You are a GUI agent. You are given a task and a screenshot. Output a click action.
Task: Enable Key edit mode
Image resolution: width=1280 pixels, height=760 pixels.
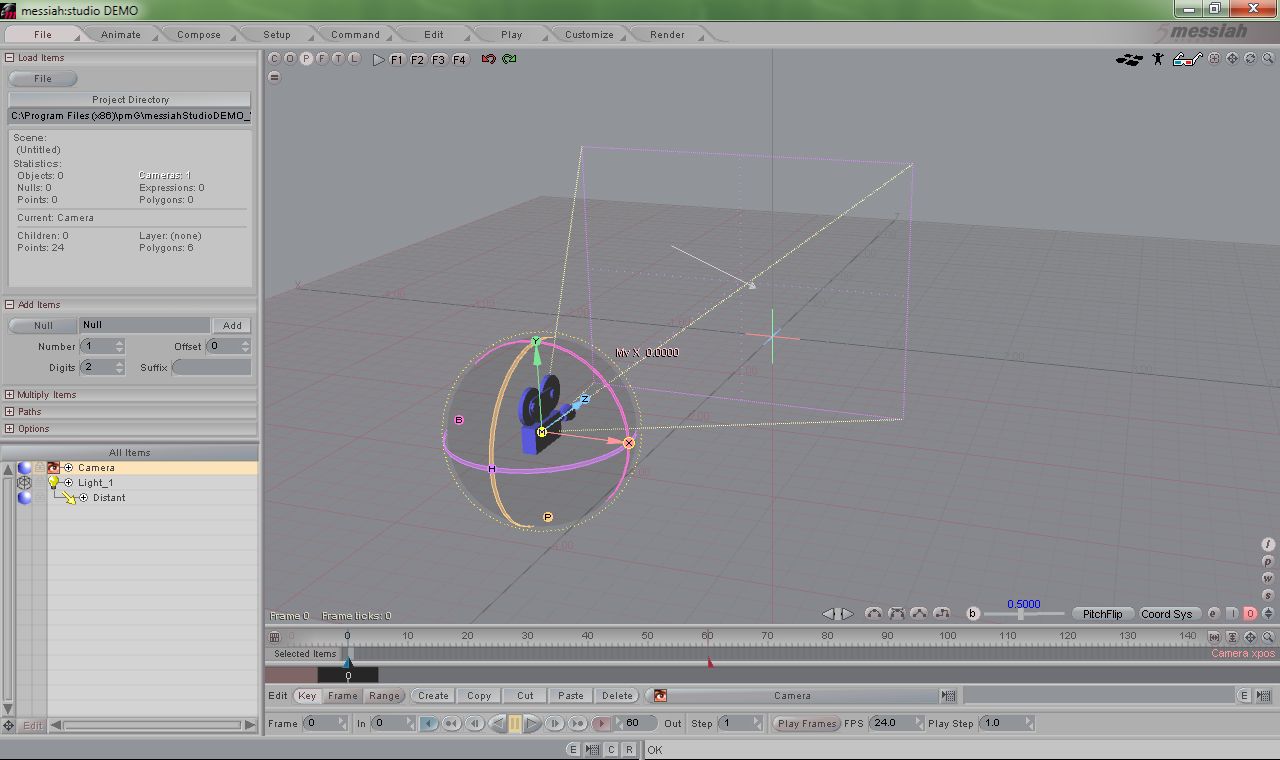pyautogui.click(x=307, y=696)
